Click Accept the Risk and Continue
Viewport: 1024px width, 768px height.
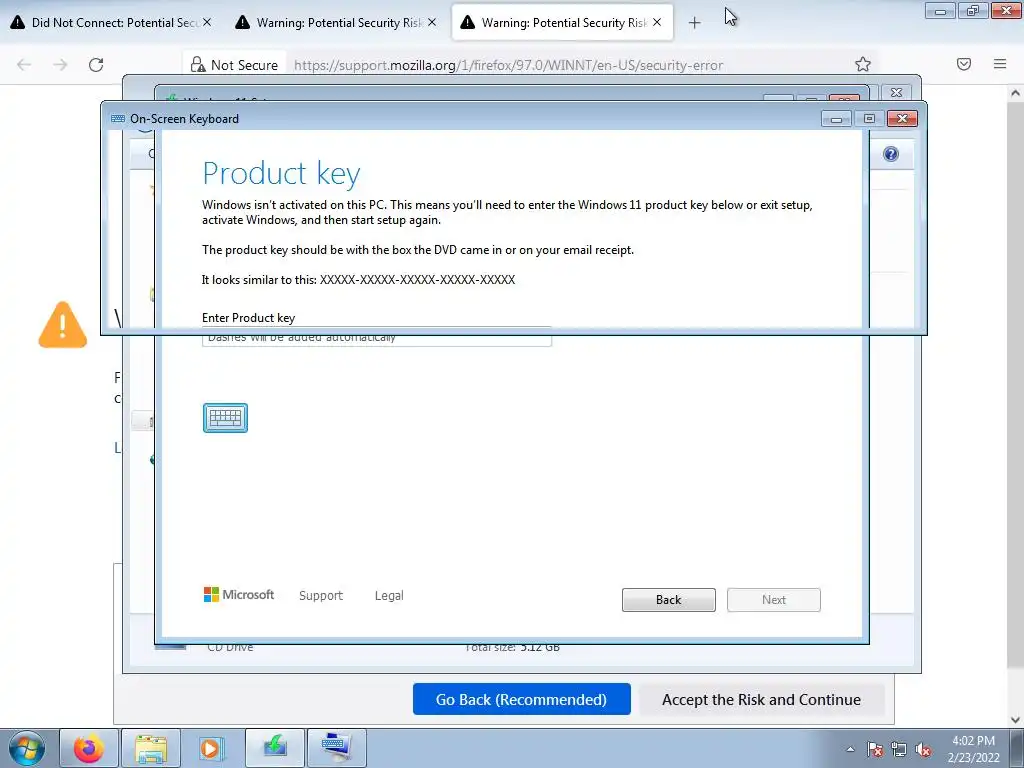[761, 699]
